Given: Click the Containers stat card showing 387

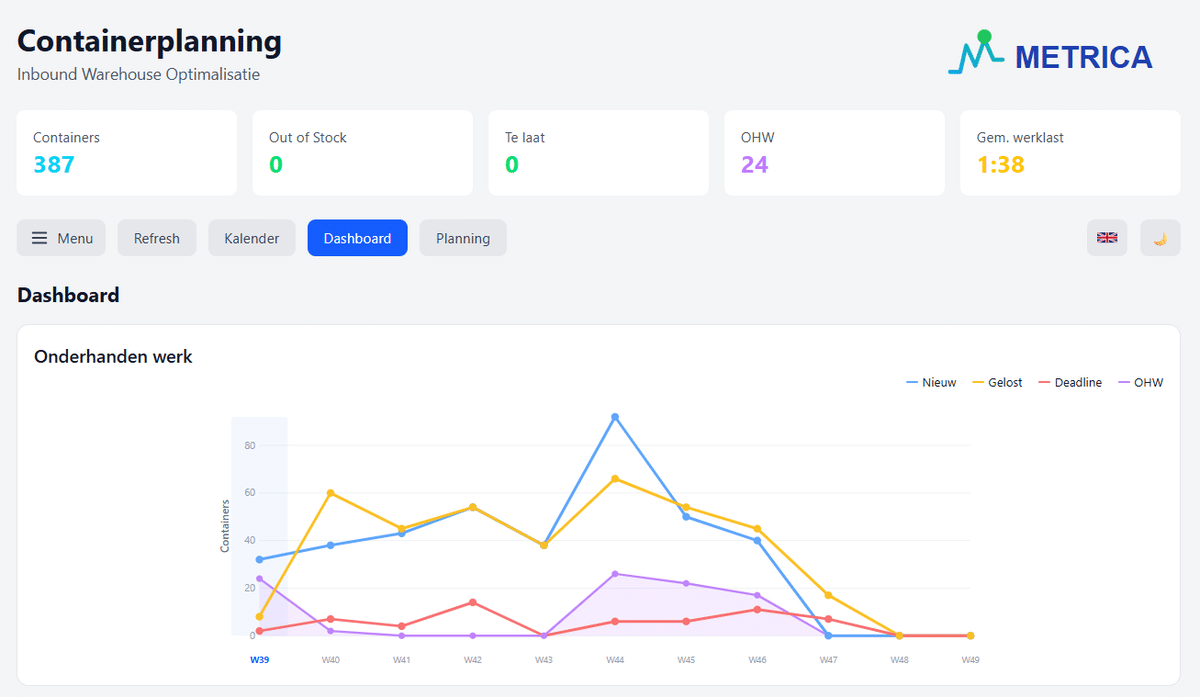Looking at the screenshot, I should (127, 153).
